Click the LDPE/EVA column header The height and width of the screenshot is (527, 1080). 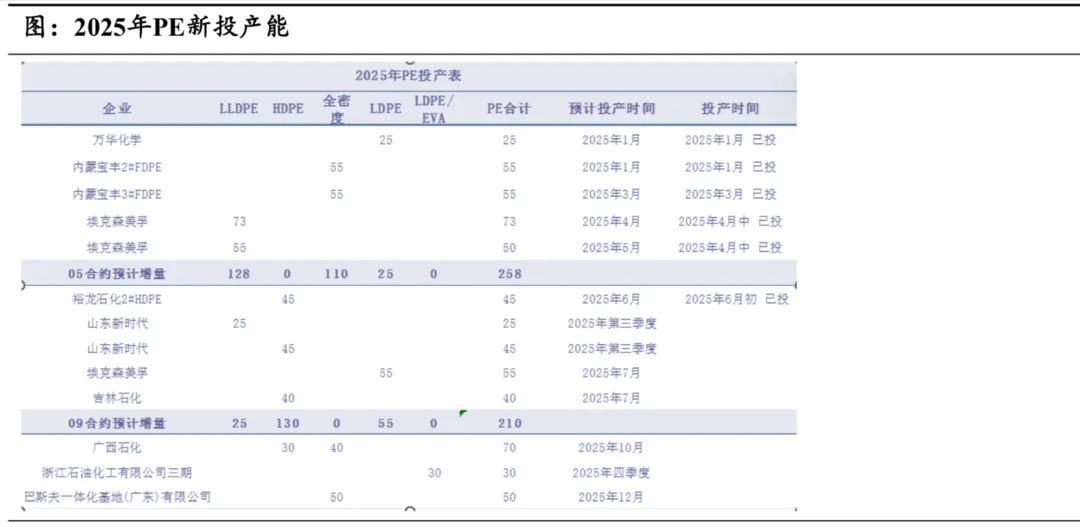[x=434, y=109]
